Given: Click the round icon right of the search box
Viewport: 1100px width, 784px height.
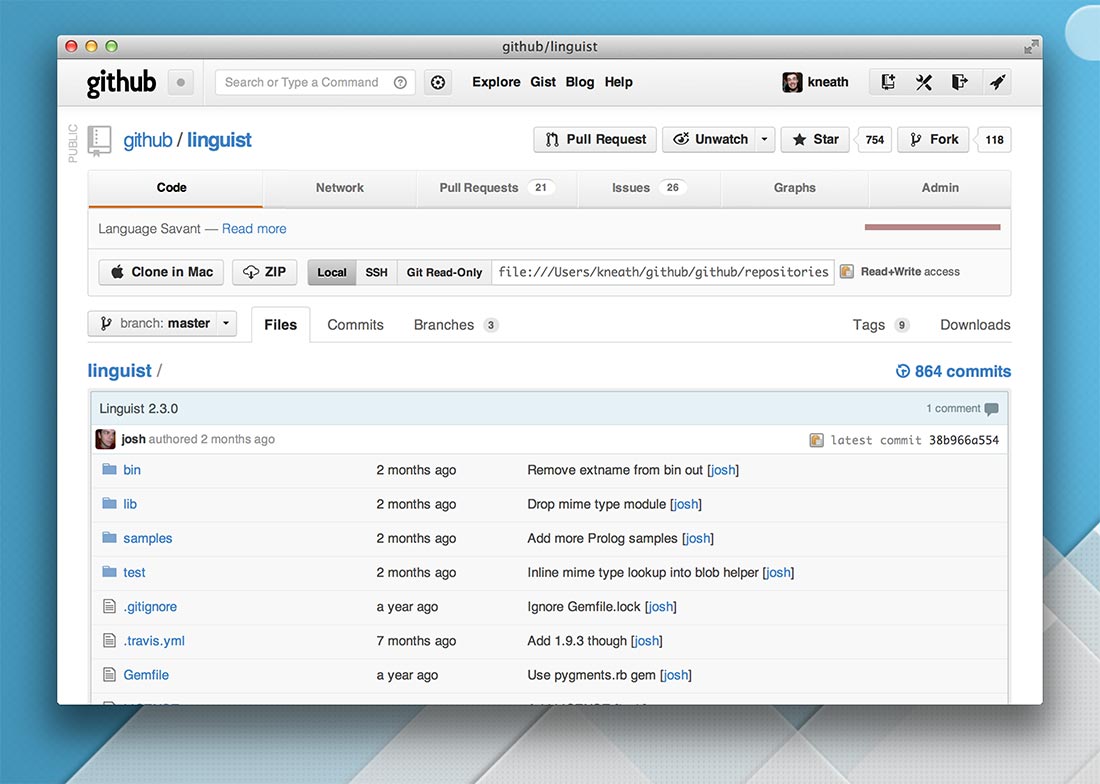Looking at the screenshot, I should tap(438, 83).
